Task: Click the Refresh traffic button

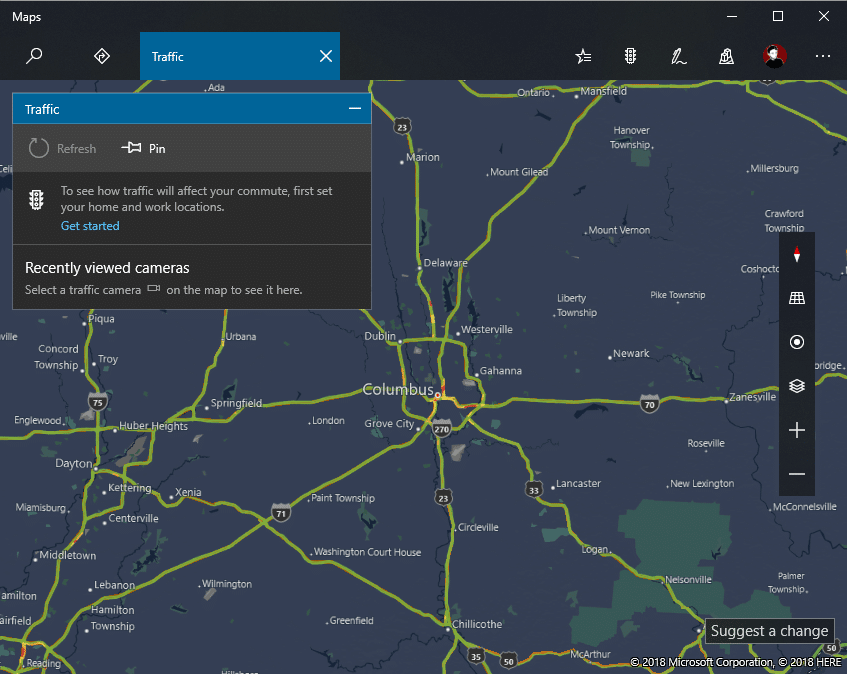Action: click(x=62, y=149)
